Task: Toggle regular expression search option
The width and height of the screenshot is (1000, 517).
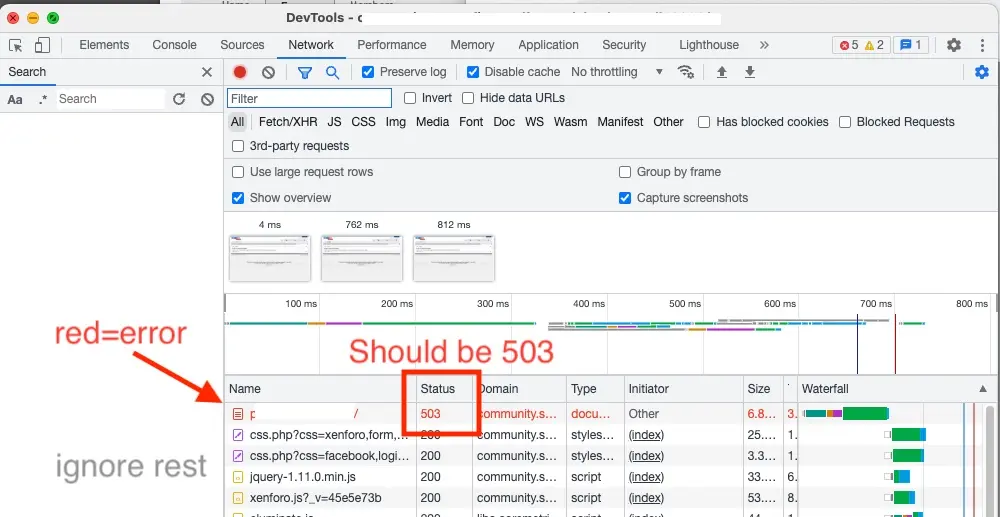Action: click(43, 99)
